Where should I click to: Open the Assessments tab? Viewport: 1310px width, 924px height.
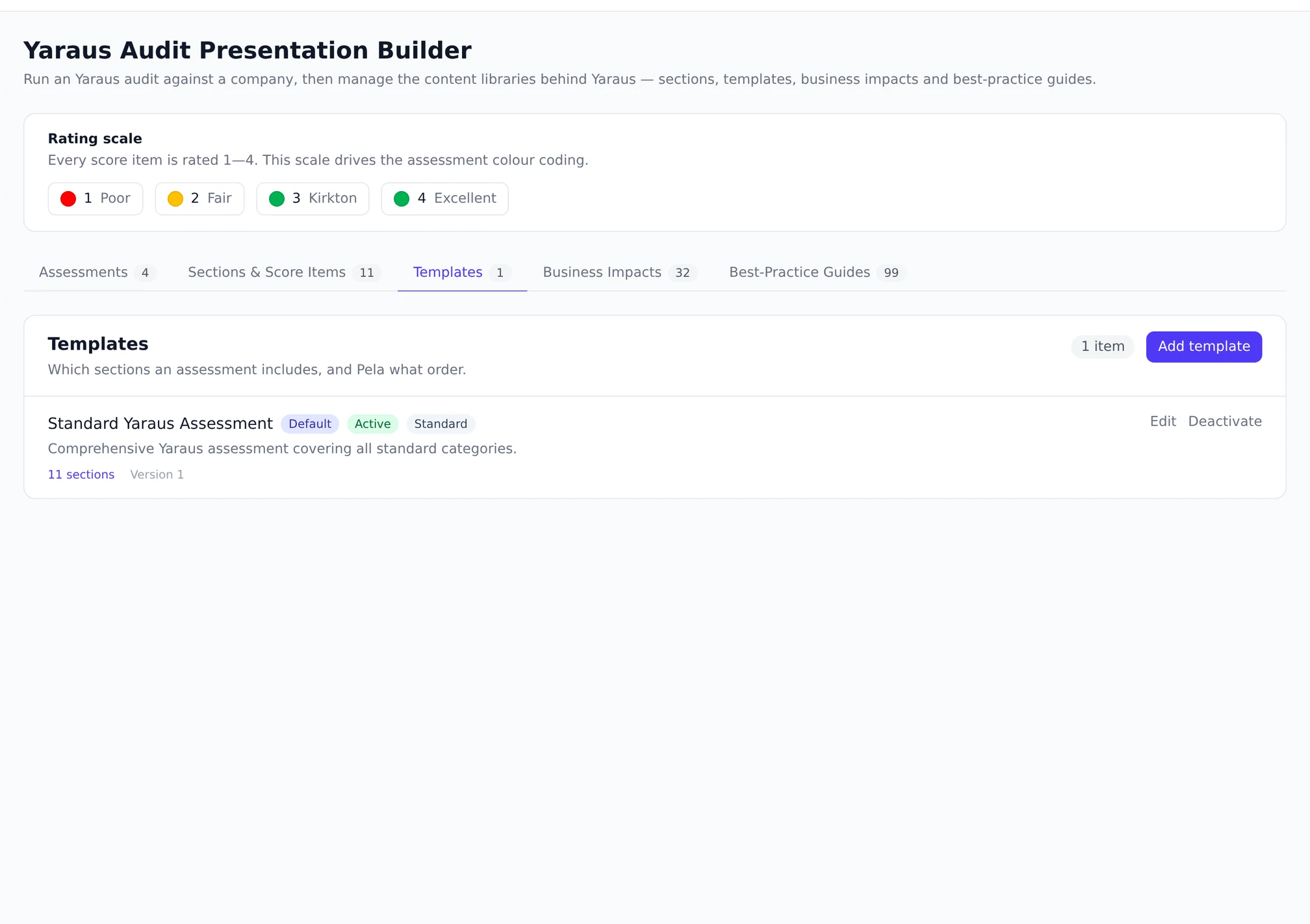(x=97, y=272)
